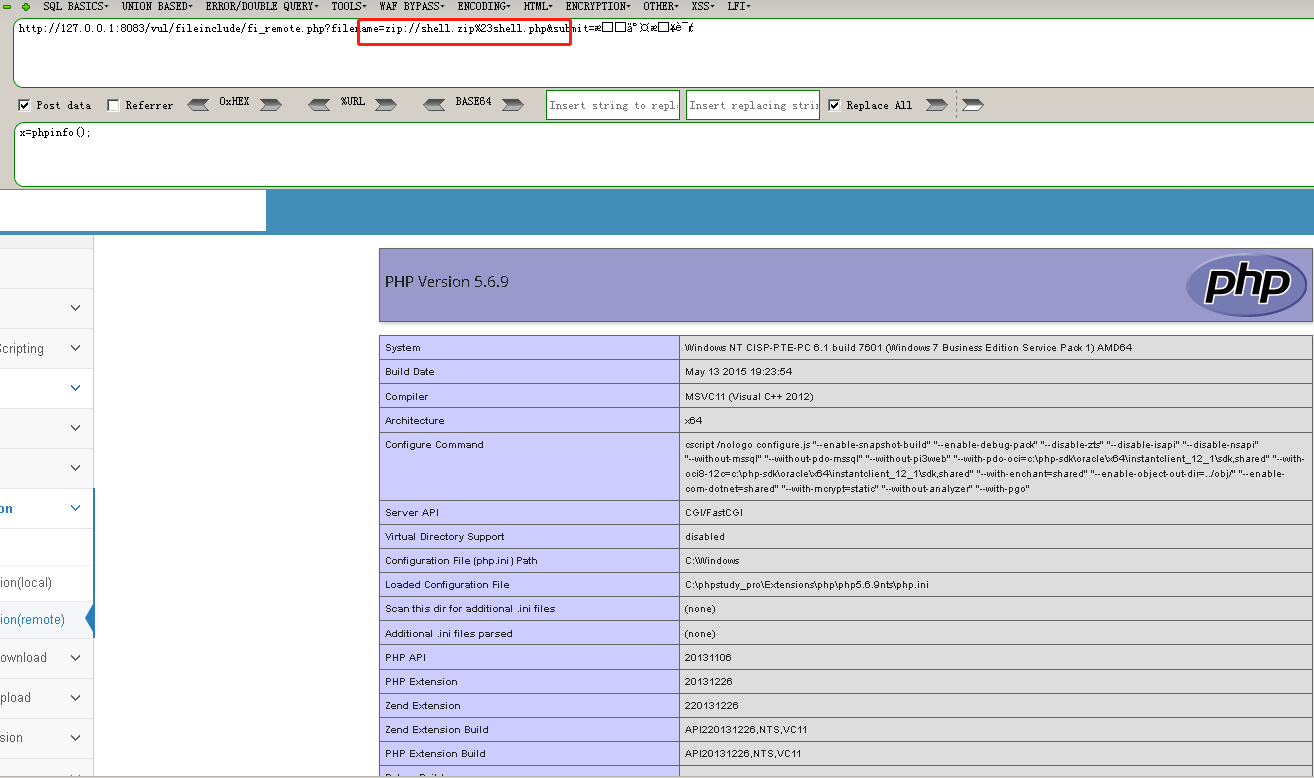Click the 'API20131226,NTS,VC11' value
Image resolution: width=1314 pixels, height=778 pixels.
(742, 754)
